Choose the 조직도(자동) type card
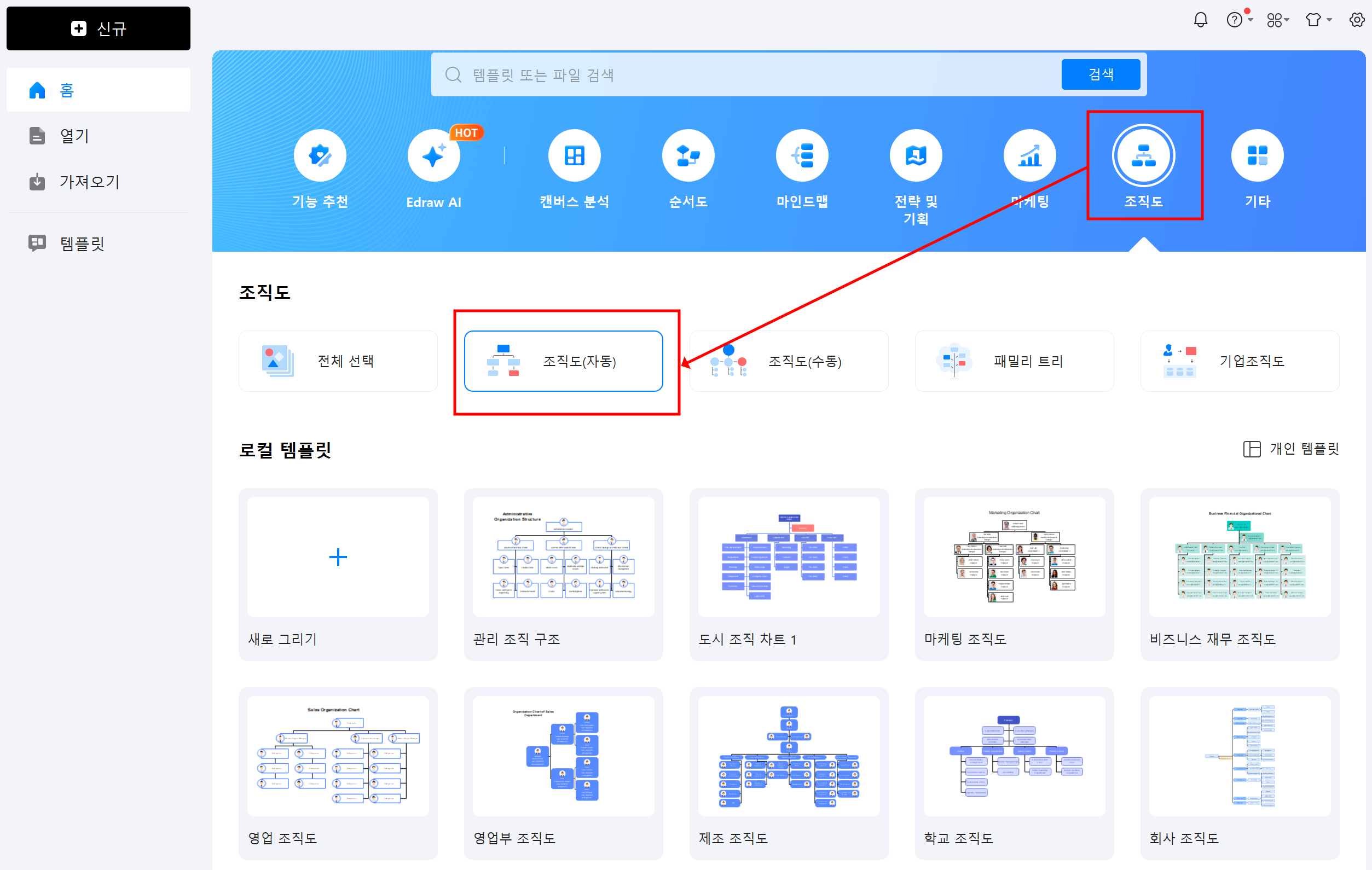Image resolution: width=1372 pixels, height=870 pixels. coord(564,361)
